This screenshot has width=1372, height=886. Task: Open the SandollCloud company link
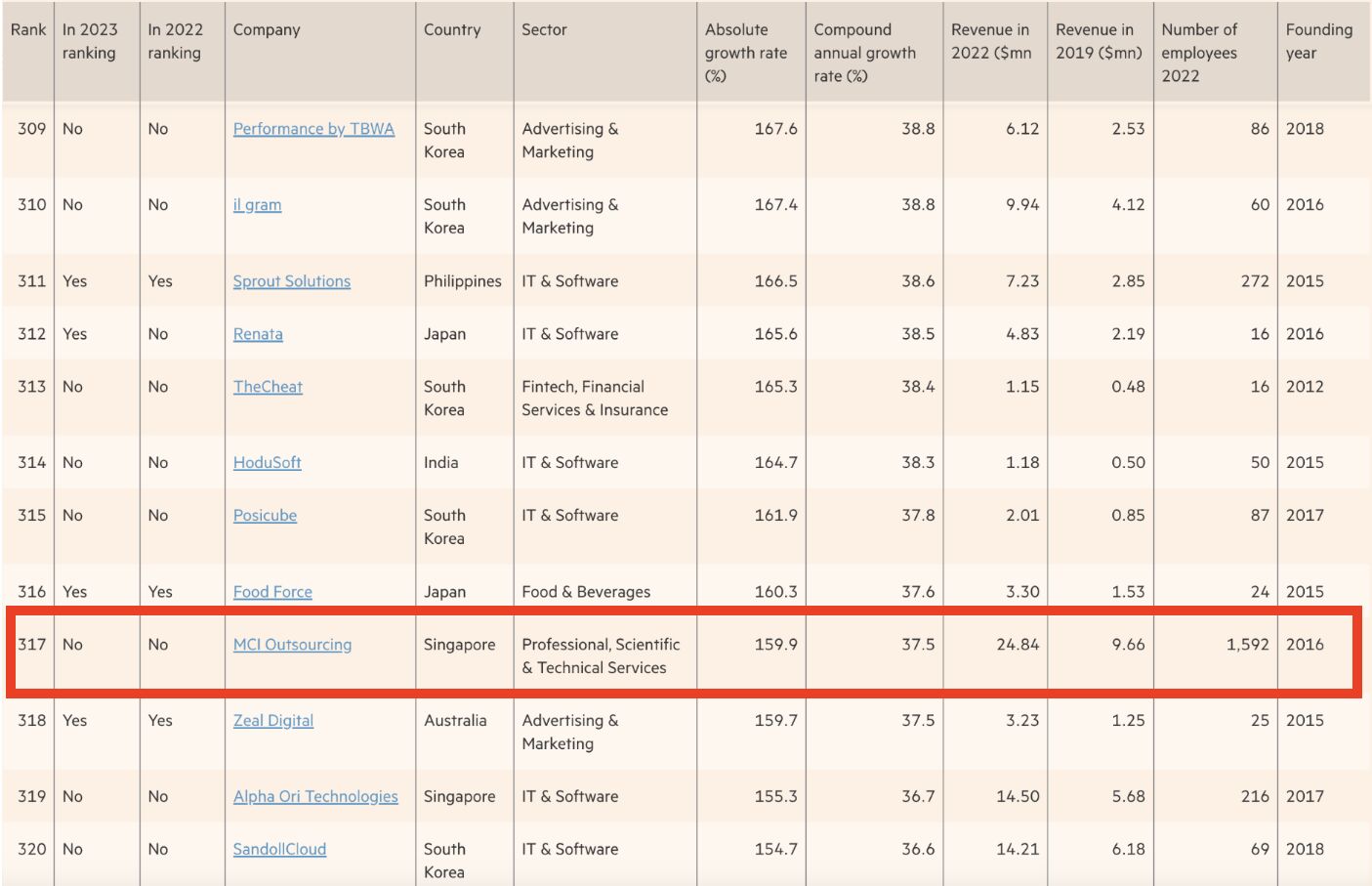279,850
